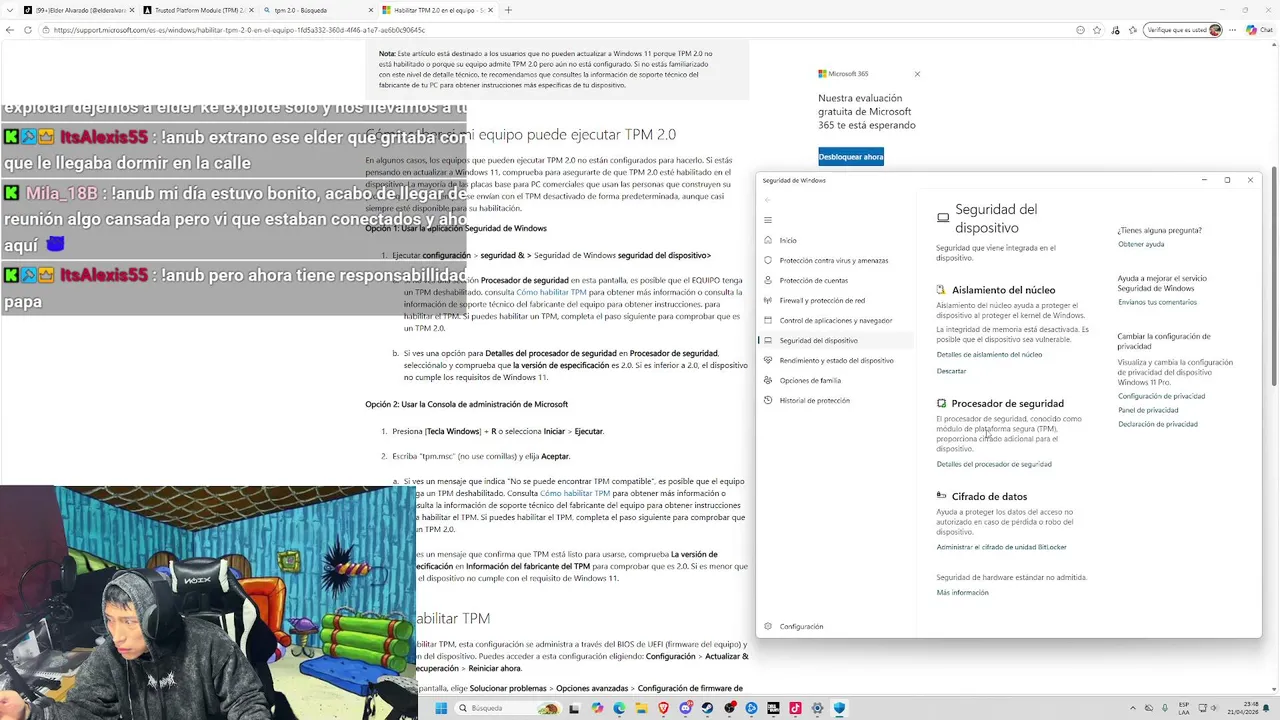Click the back arrow in Seguridad de Windows
The height and width of the screenshot is (720, 1280).
coord(768,200)
